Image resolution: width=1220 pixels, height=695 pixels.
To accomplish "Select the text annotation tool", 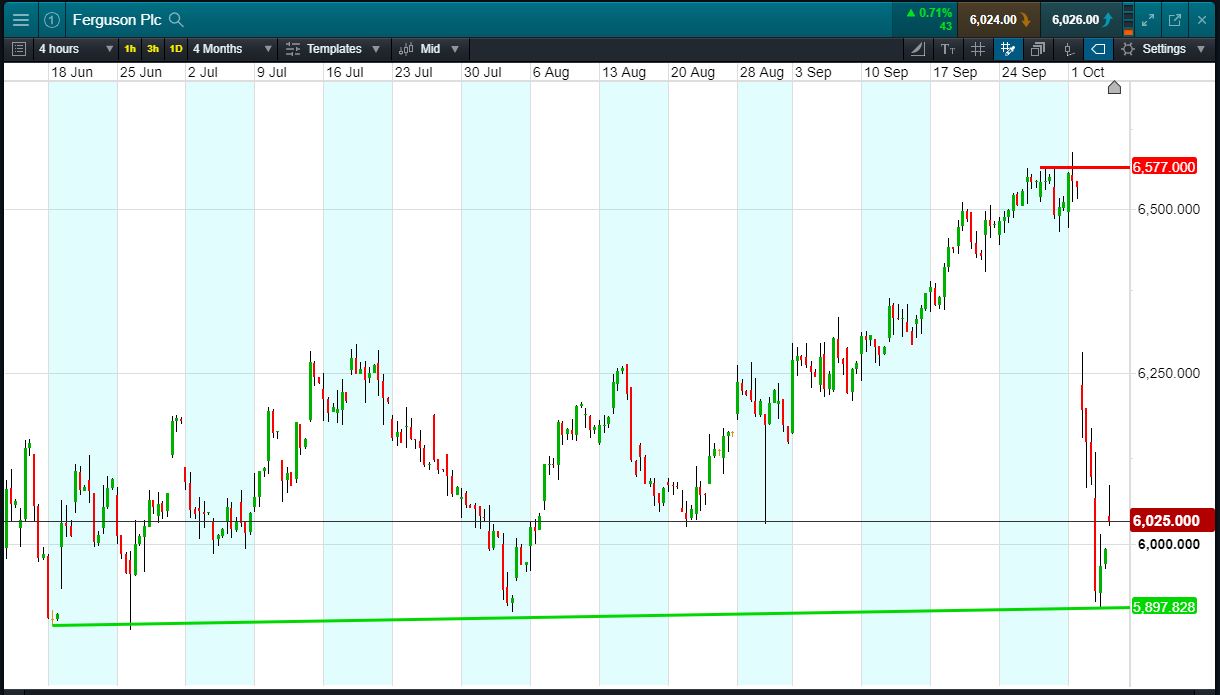I will point(948,49).
